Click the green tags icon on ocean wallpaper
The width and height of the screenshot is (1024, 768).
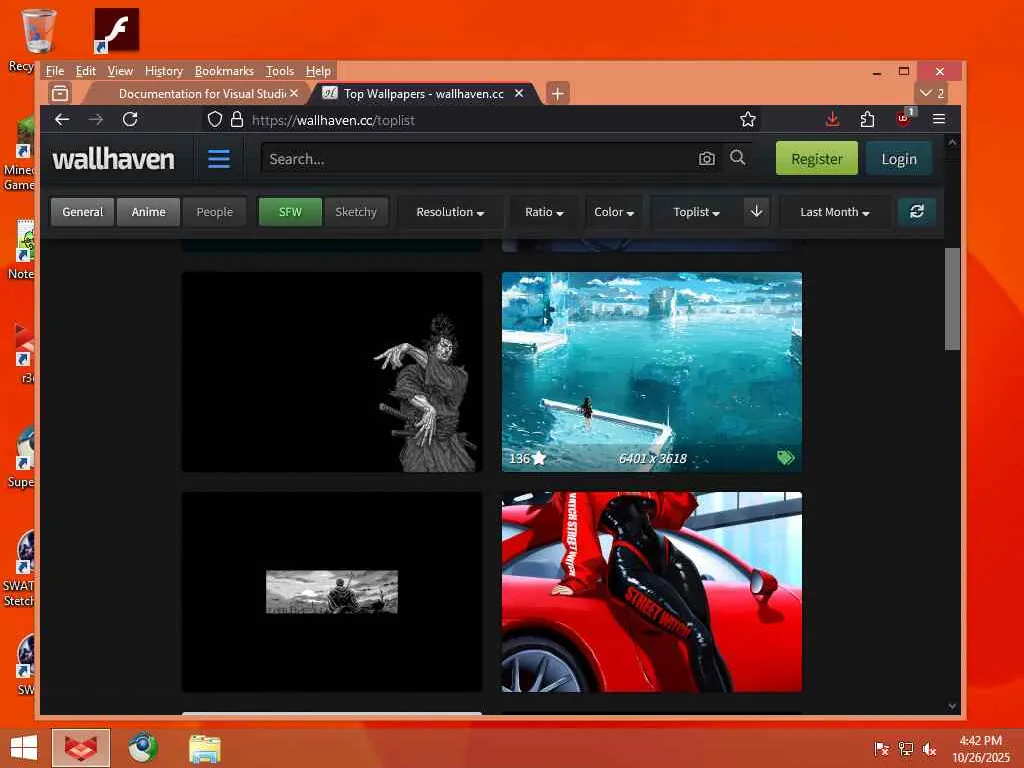(x=786, y=458)
